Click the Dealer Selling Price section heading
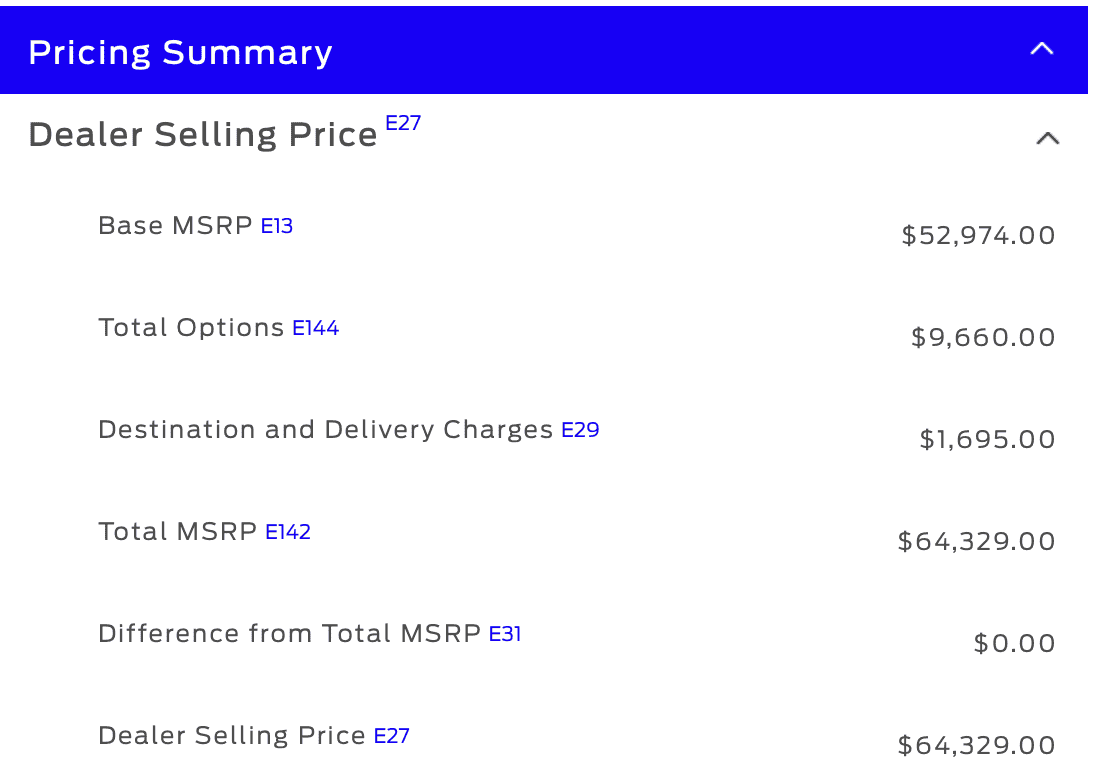The width and height of the screenshot is (1096, 784). (203, 135)
